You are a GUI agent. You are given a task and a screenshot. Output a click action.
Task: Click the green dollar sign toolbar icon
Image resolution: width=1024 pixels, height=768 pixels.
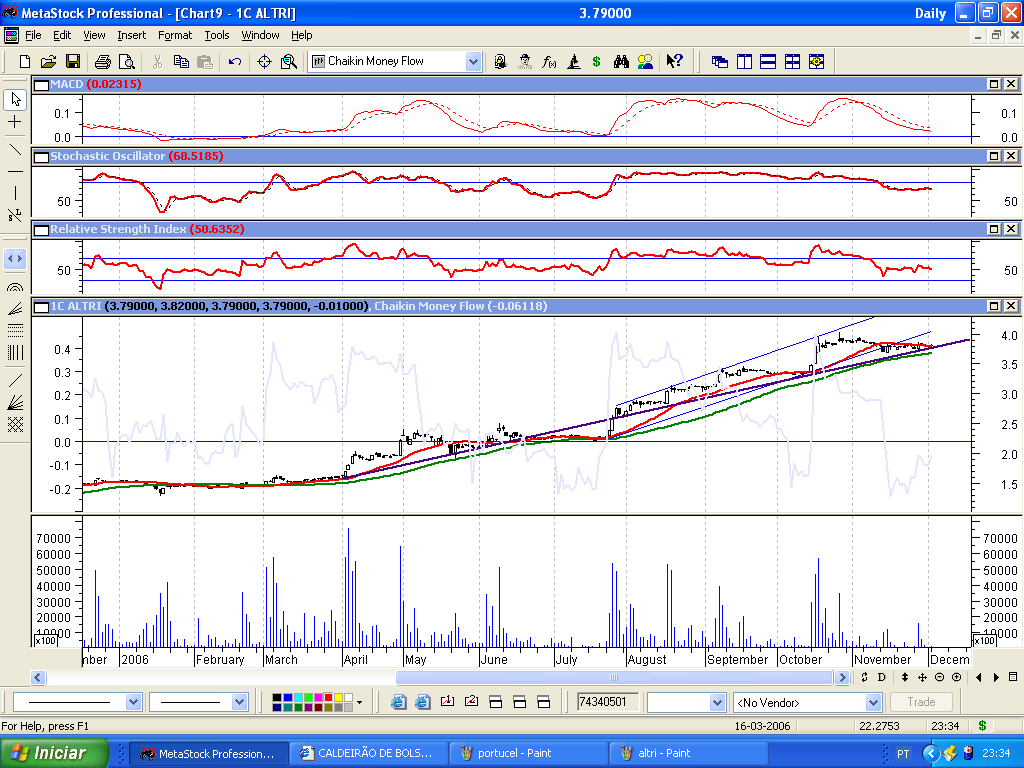pos(596,61)
